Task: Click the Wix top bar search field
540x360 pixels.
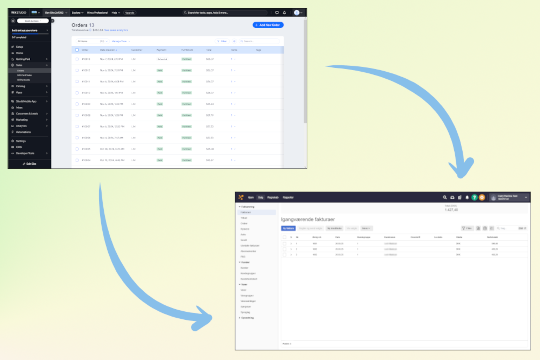Action: click(225, 13)
